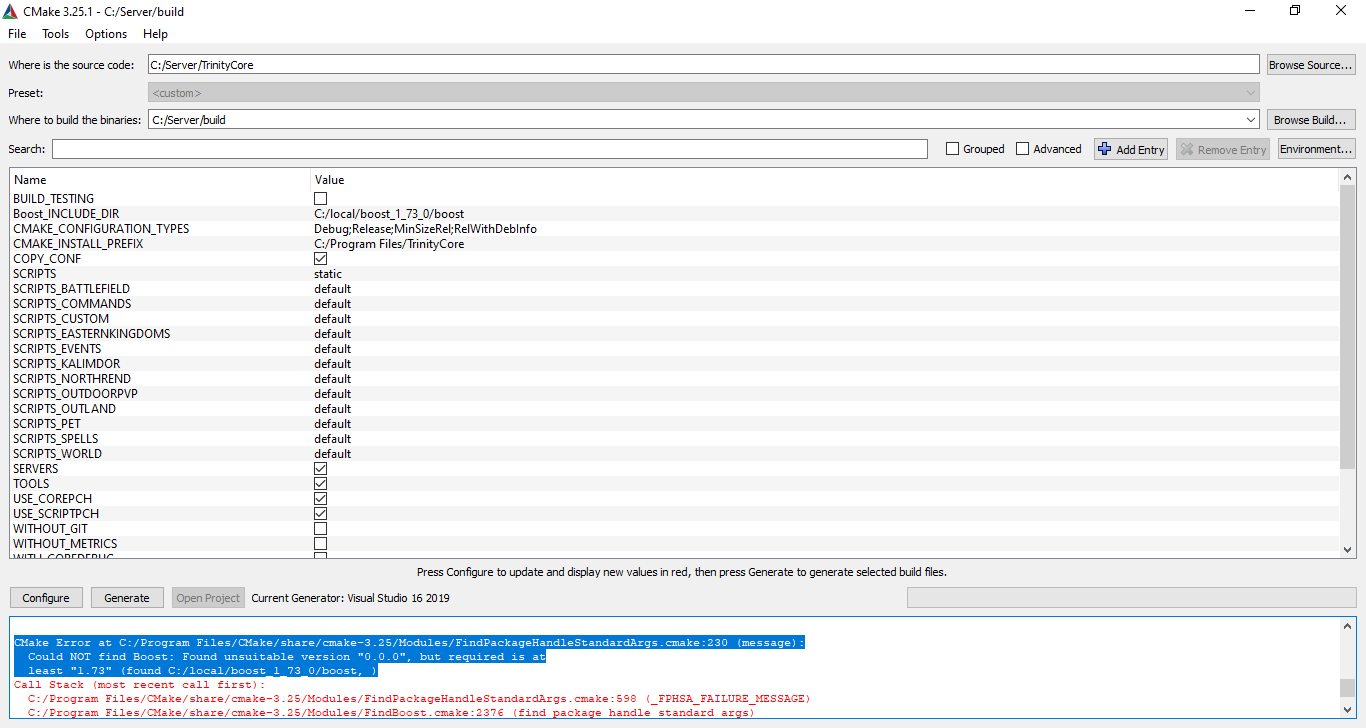Open the Environment dialog
This screenshot has height=728, width=1366.
[1316, 149]
